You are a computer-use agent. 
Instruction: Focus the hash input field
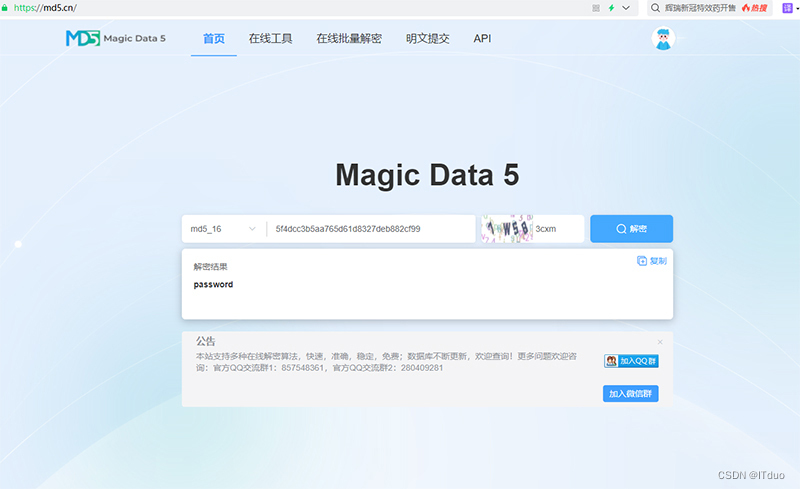coord(372,229)
